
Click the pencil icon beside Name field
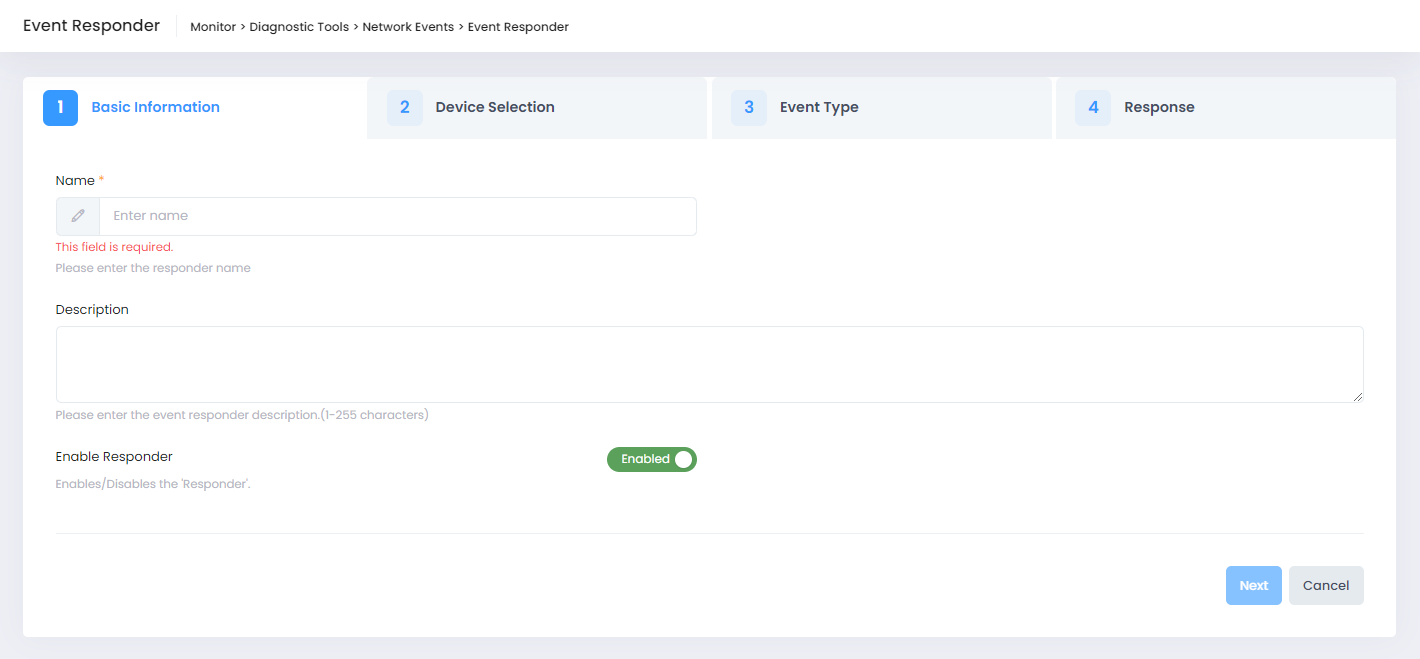pyautogui.click(x=78, y=216)
